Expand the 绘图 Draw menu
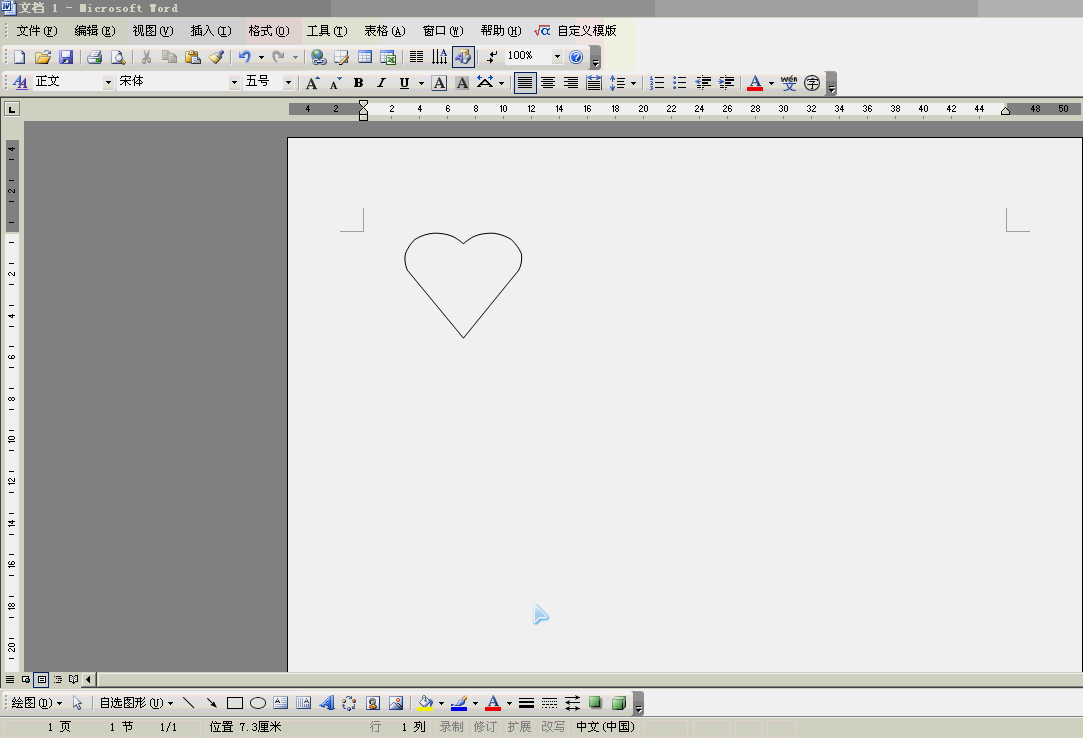 point(37,703)
